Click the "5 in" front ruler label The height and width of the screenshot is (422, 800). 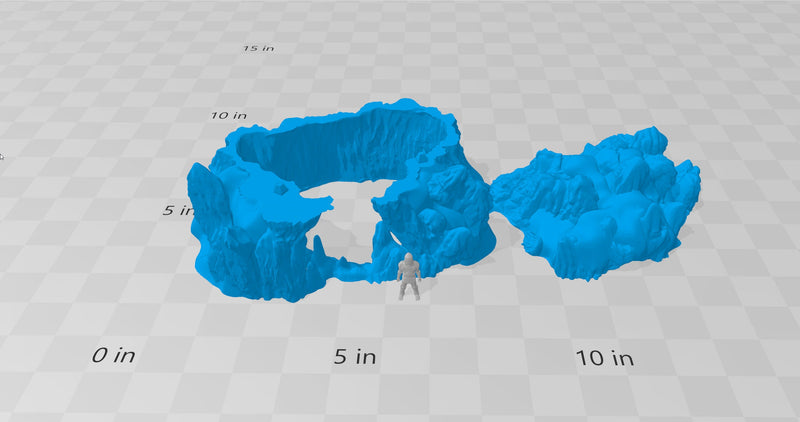pos(354,357)
